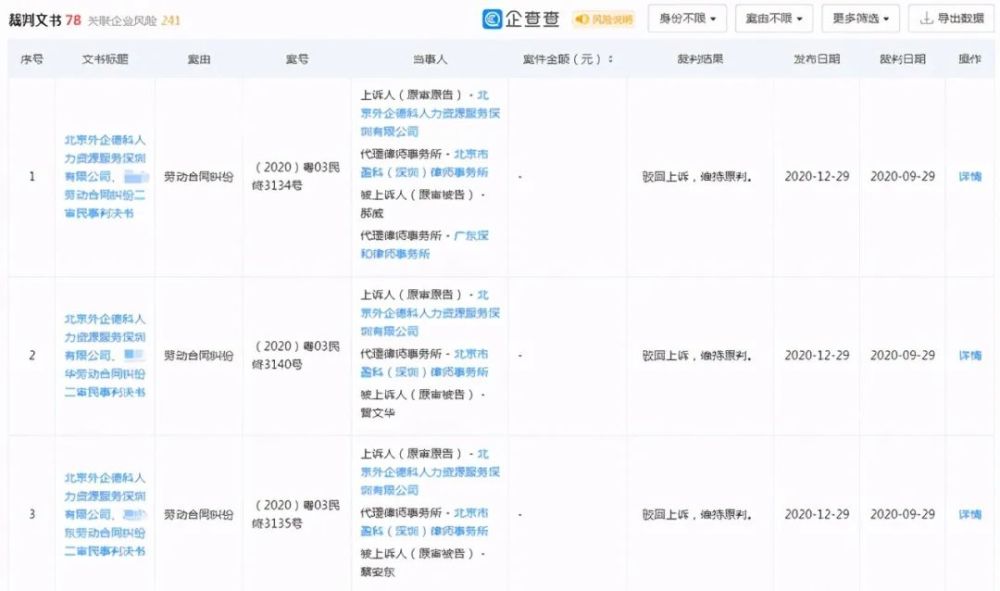Click row 1 publish date 2020-12-29
The height and width of the screenshot is (591, 1000).
tap(817, 177)
